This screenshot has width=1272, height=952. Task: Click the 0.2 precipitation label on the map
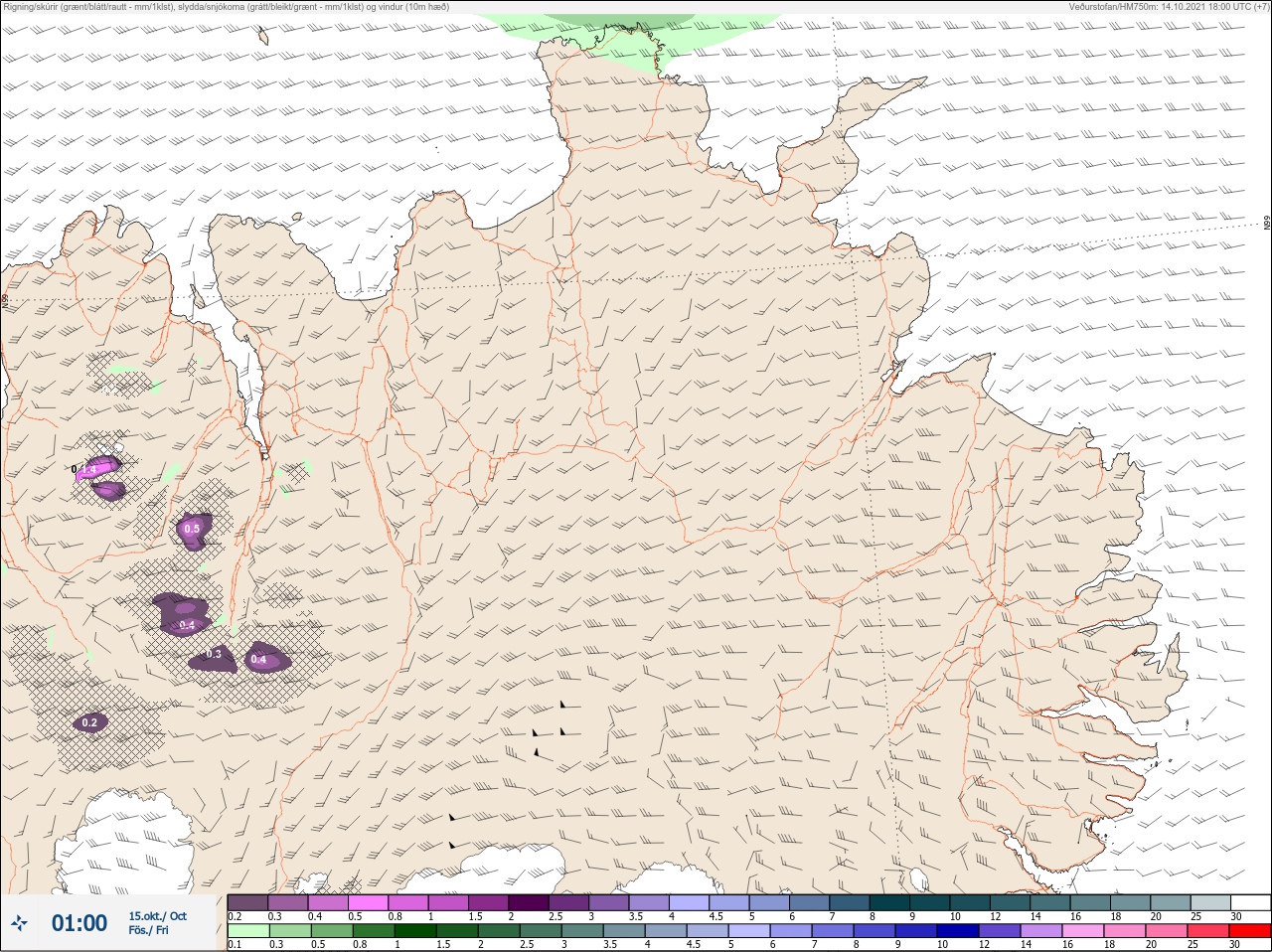(x=89, y=722)
